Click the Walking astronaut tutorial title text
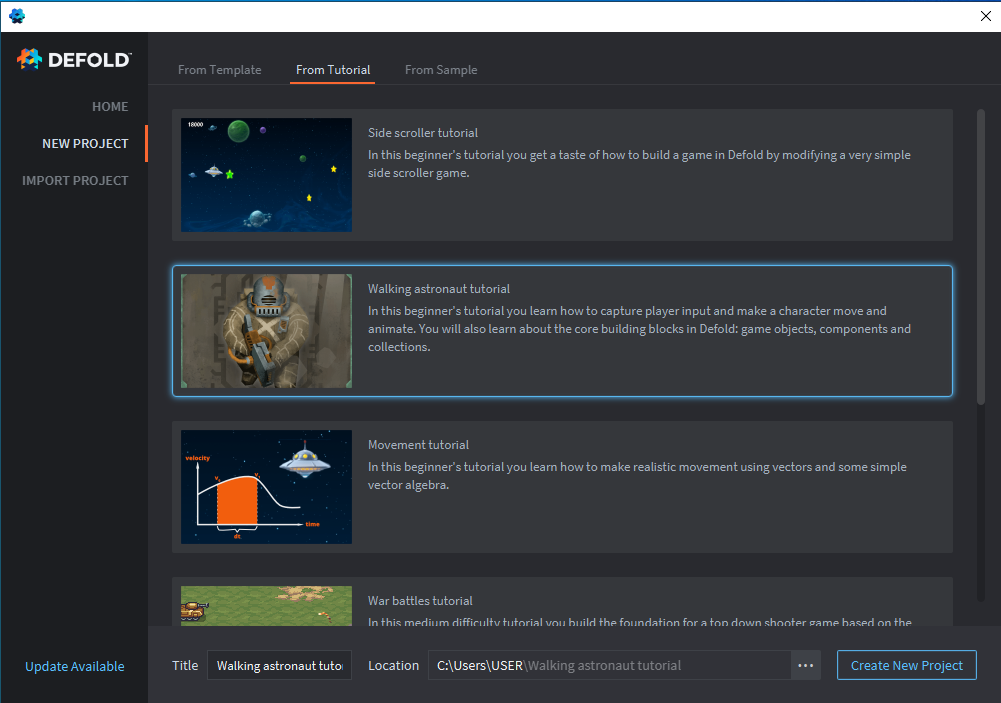The height and width of the screenshot is (703, 1001). [439, 289]
